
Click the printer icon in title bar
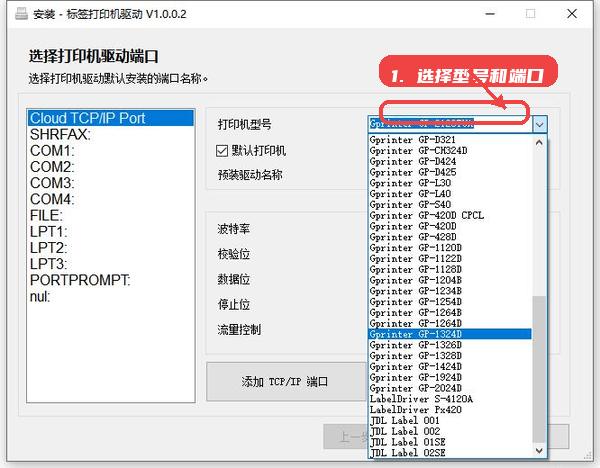coord(21,14)
